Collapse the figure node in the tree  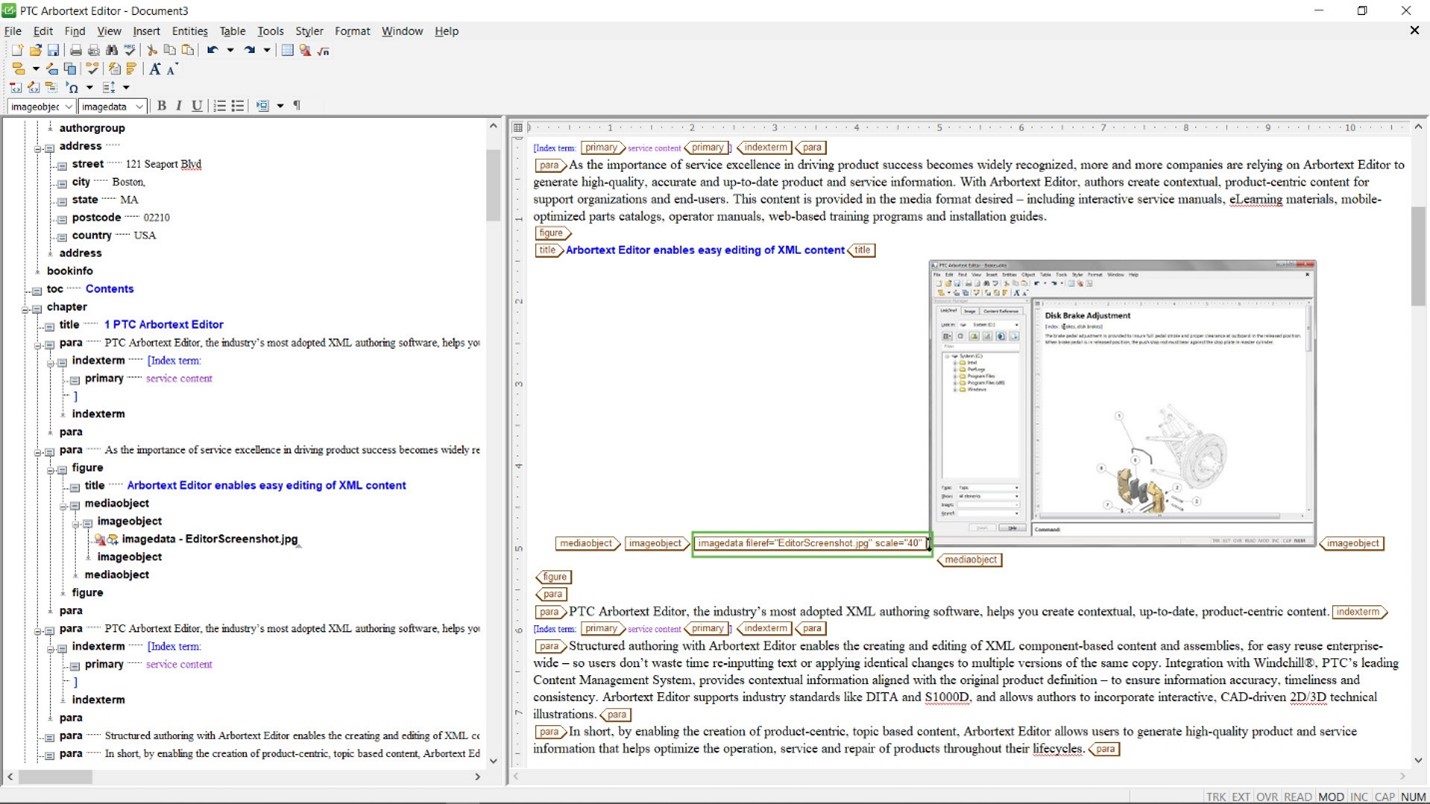pyautogui.click(x=51, y=469)
